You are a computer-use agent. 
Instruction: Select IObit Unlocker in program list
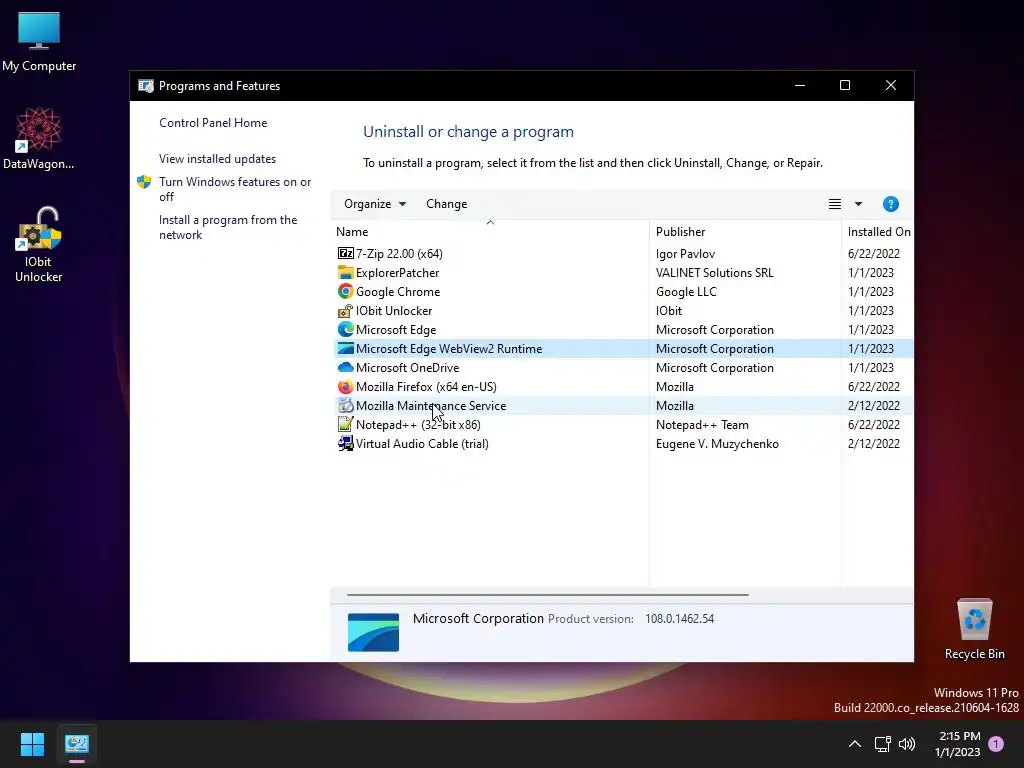coord(394,311)
